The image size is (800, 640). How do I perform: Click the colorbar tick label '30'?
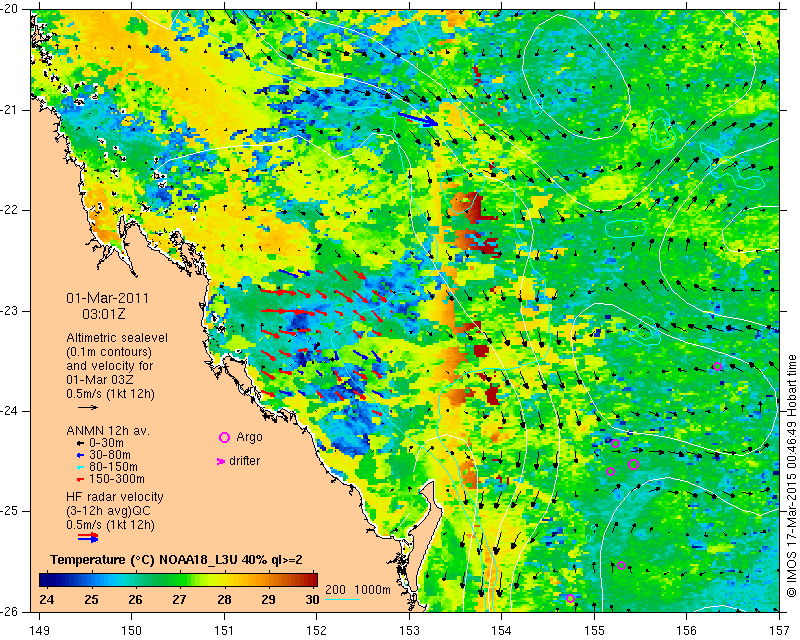coord(312,599)
